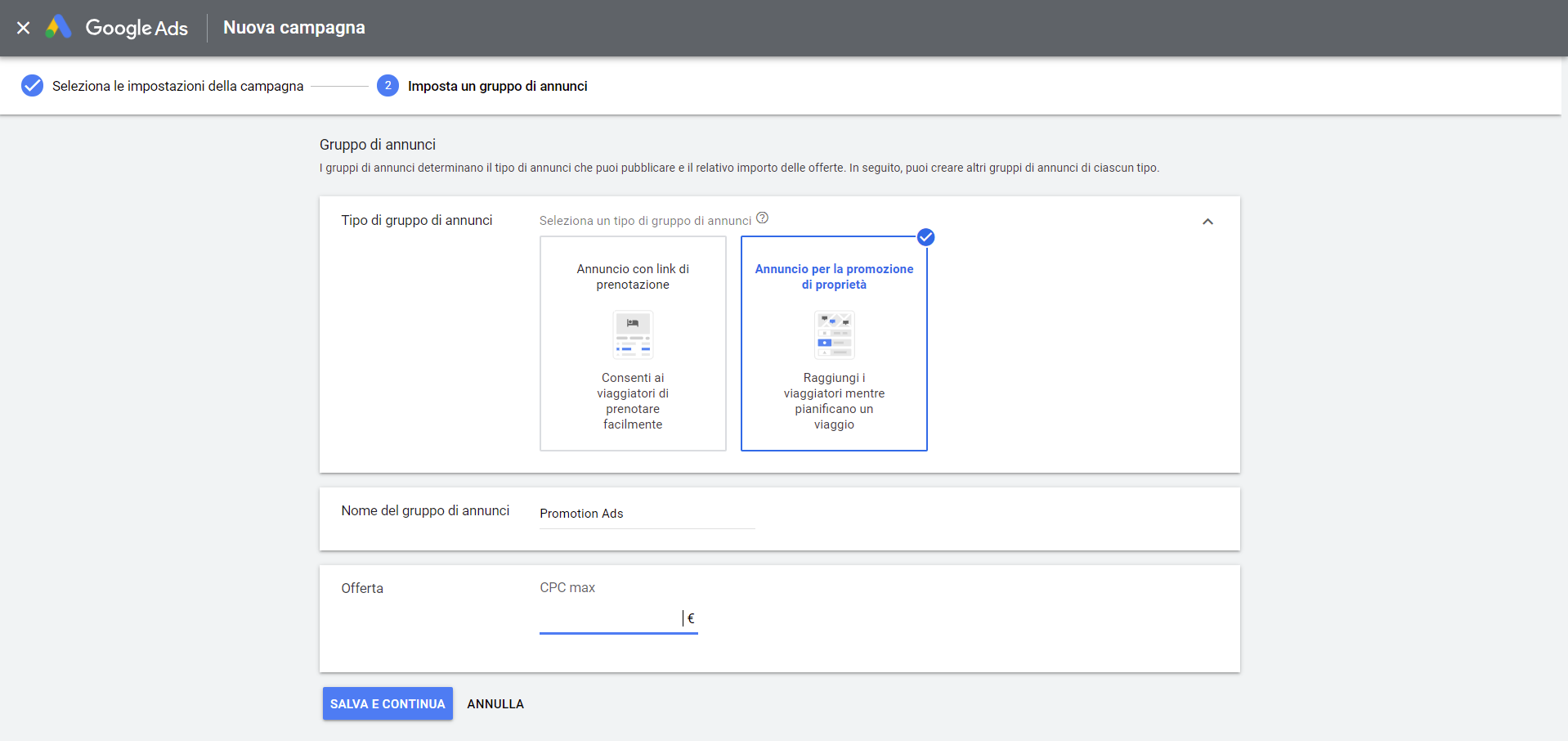
Task: Click the completed step checkmark icon
Action: tap(32, 86)
